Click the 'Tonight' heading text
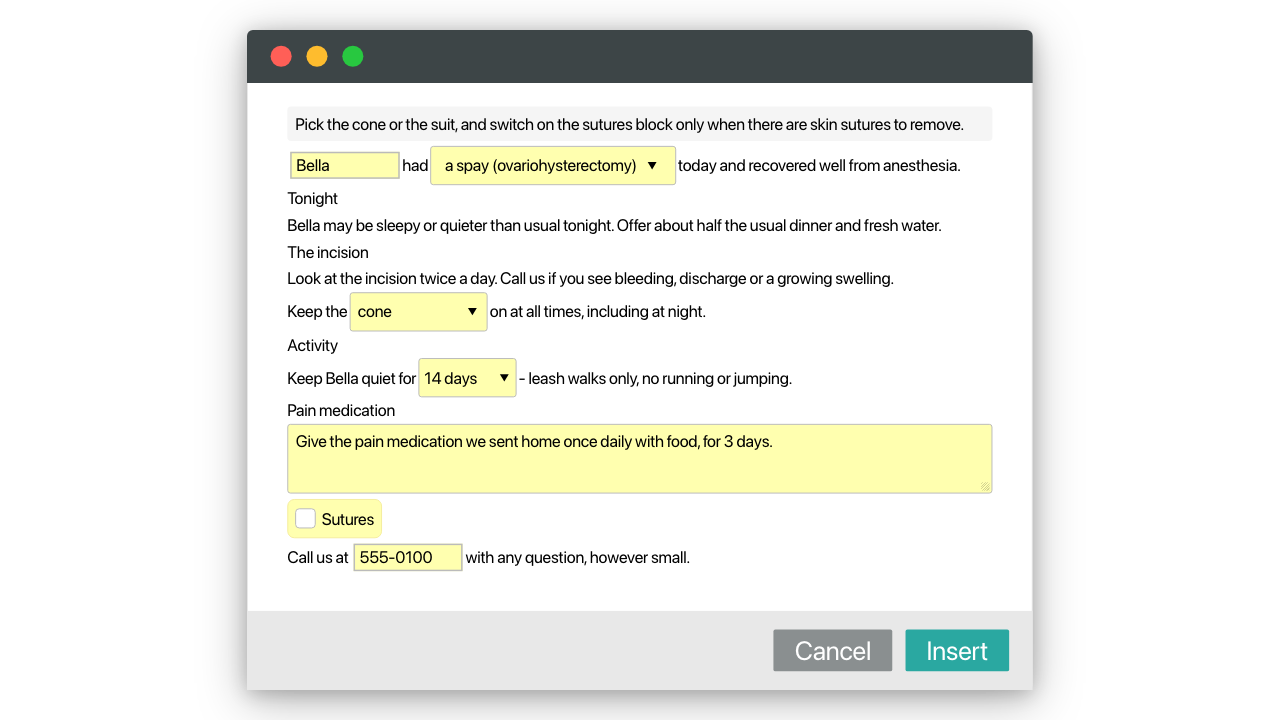This screenshot has height=720, width=1280. coord(312,198)
